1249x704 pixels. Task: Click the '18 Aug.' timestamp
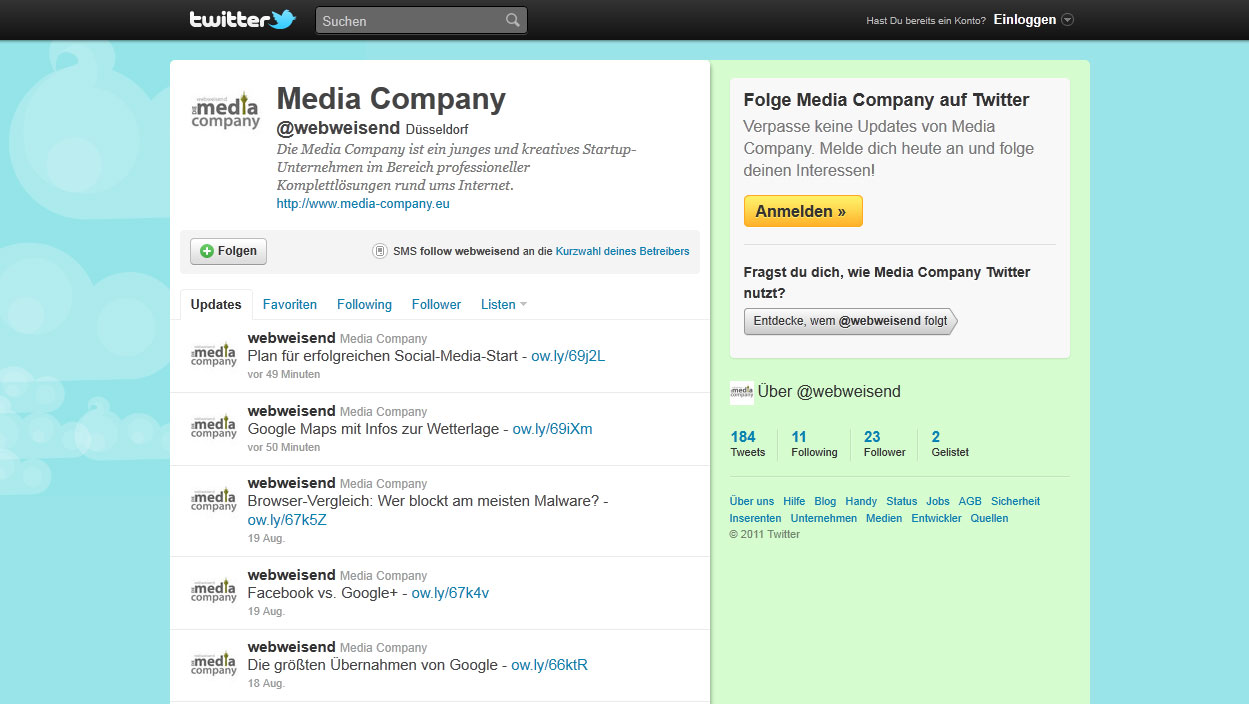click(x=266, y=683)
